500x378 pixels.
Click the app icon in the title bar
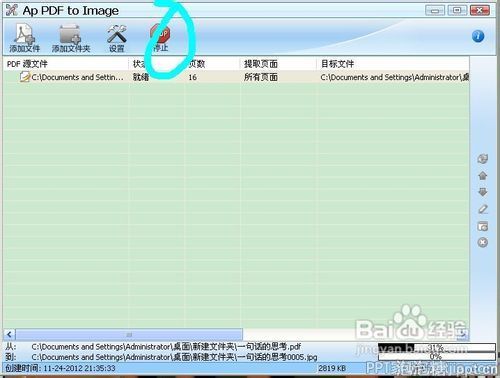pos(11,10)
